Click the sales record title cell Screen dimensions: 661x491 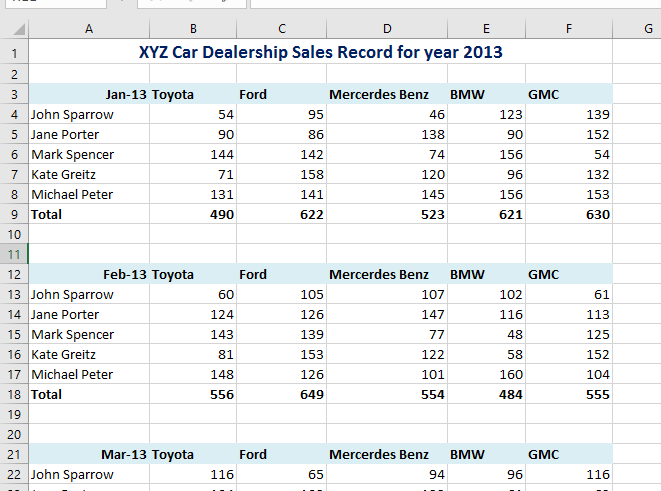(x=320, y=52)
